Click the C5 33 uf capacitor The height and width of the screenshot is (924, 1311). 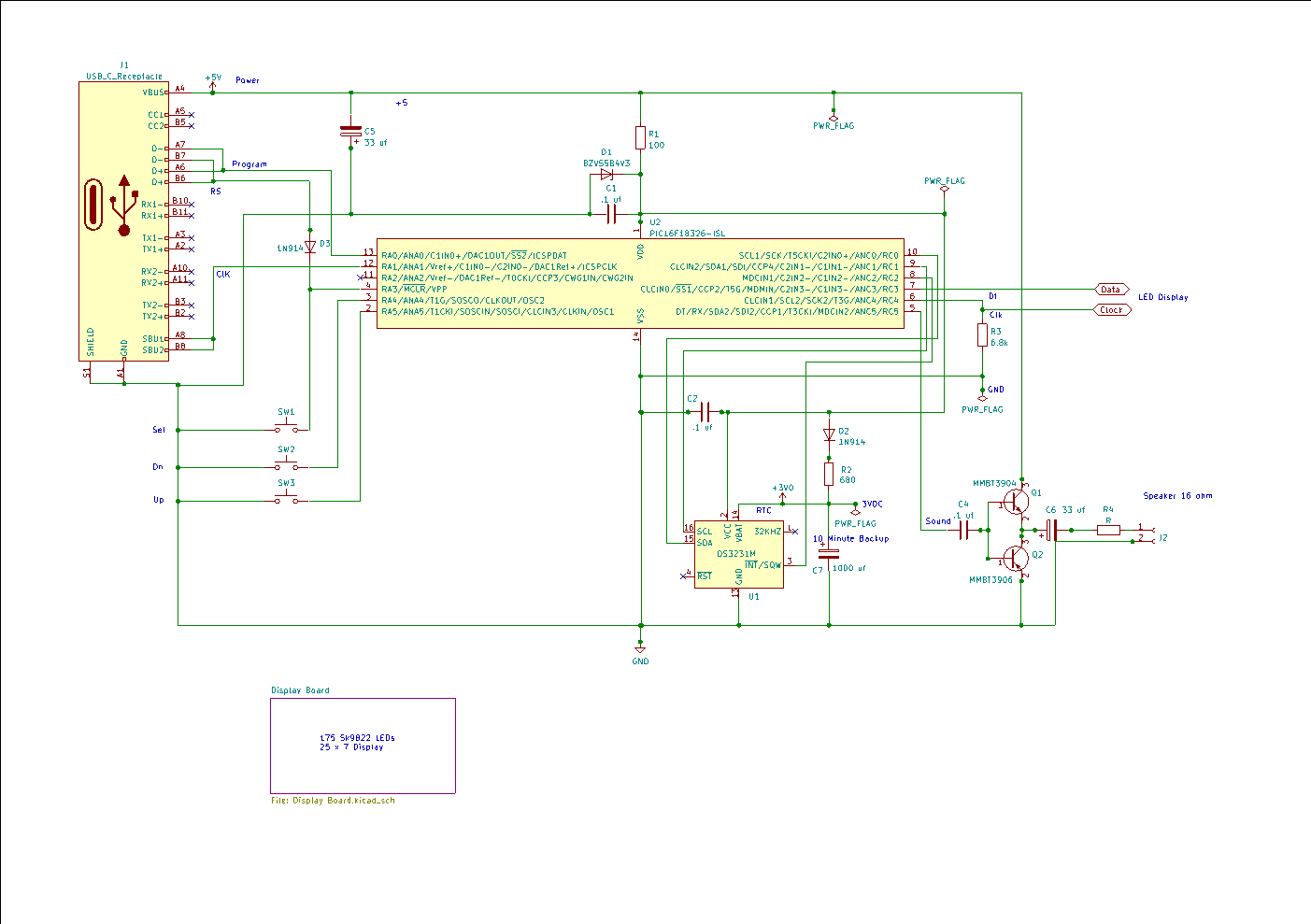click(x=350, y=133)
